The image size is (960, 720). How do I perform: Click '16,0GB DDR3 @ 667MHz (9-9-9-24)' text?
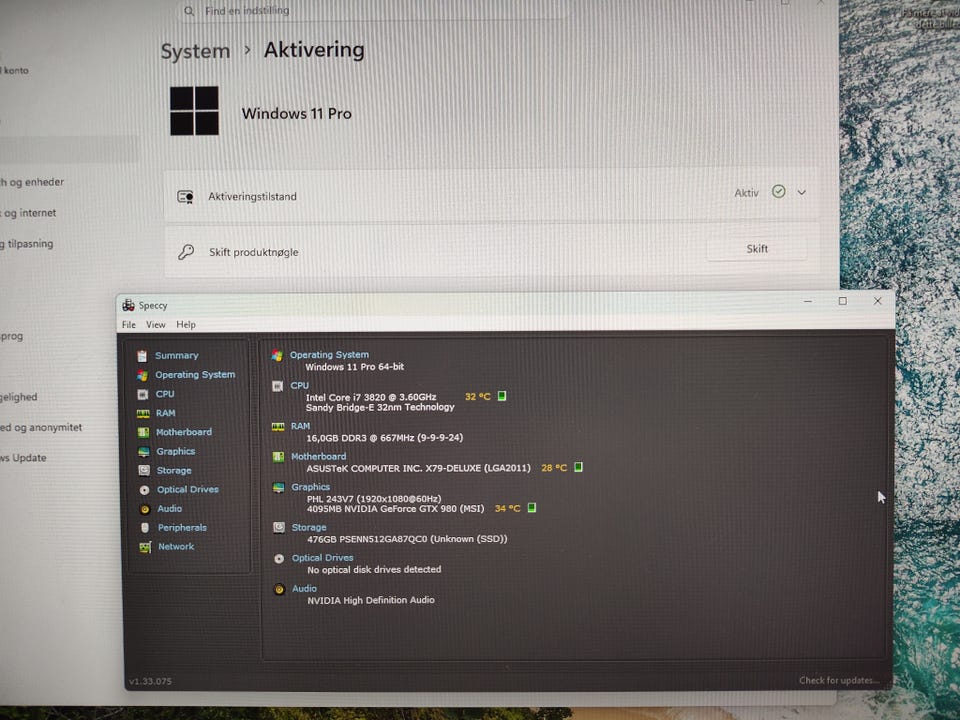pos(384,437)
